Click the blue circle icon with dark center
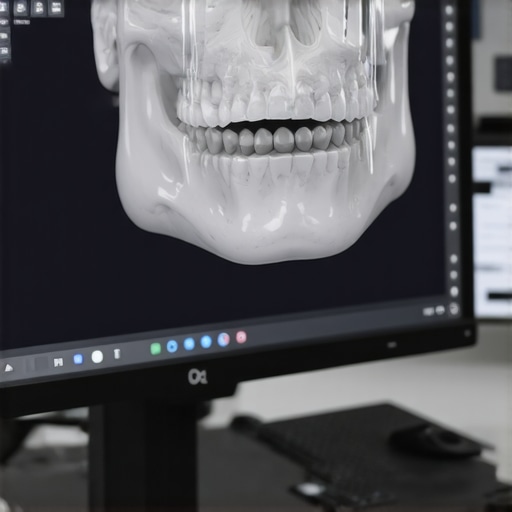Image resolution: width=512 pixels, height=512 pixels. [x=172, y=346]
